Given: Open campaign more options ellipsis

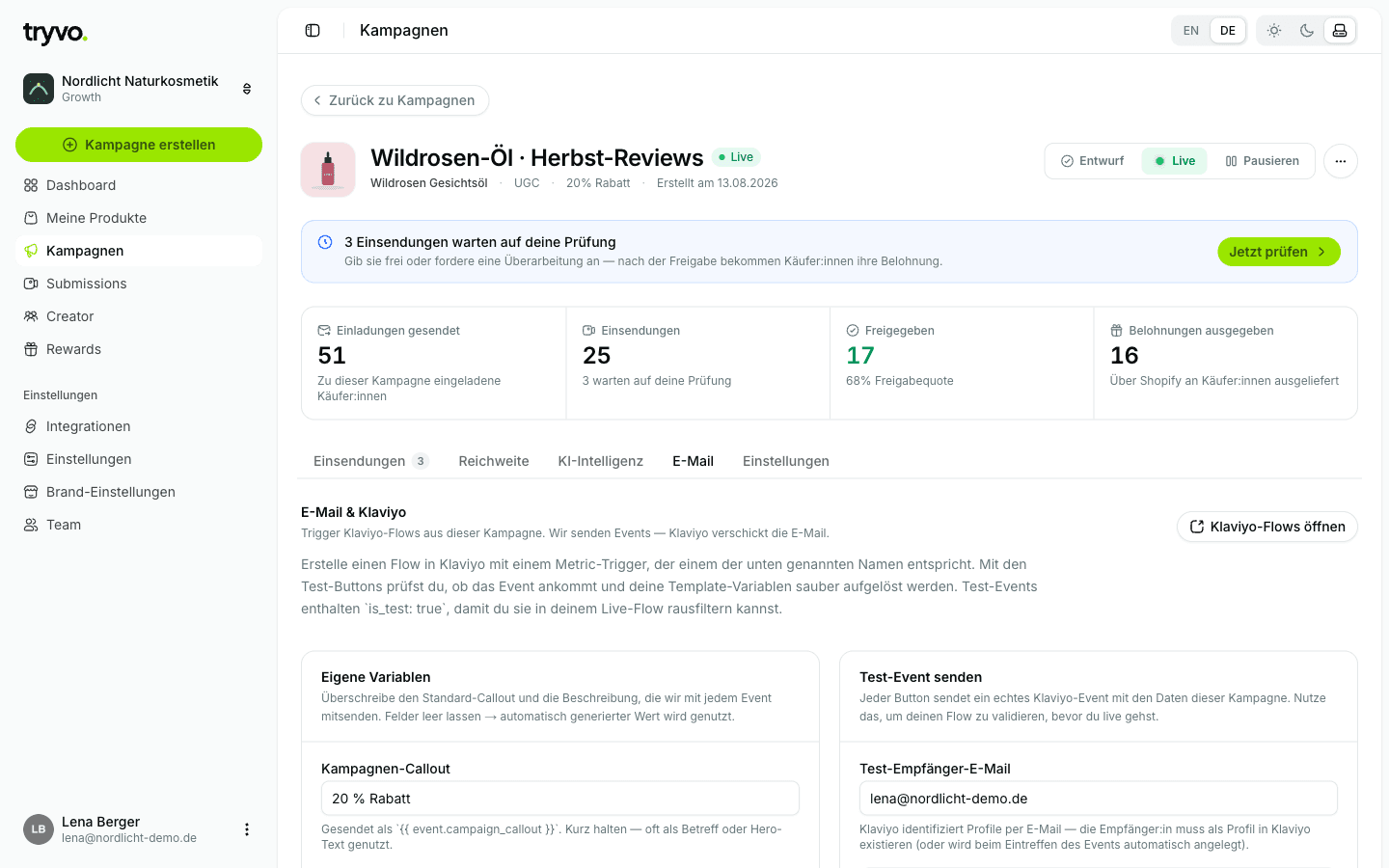Looking at the screenshot, I should click(1341, 161).
